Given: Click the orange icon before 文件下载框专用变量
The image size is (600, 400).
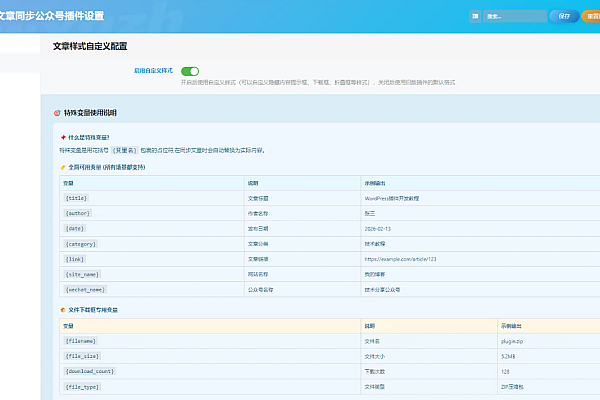Looking at the screenshot, I should point(63,310).
